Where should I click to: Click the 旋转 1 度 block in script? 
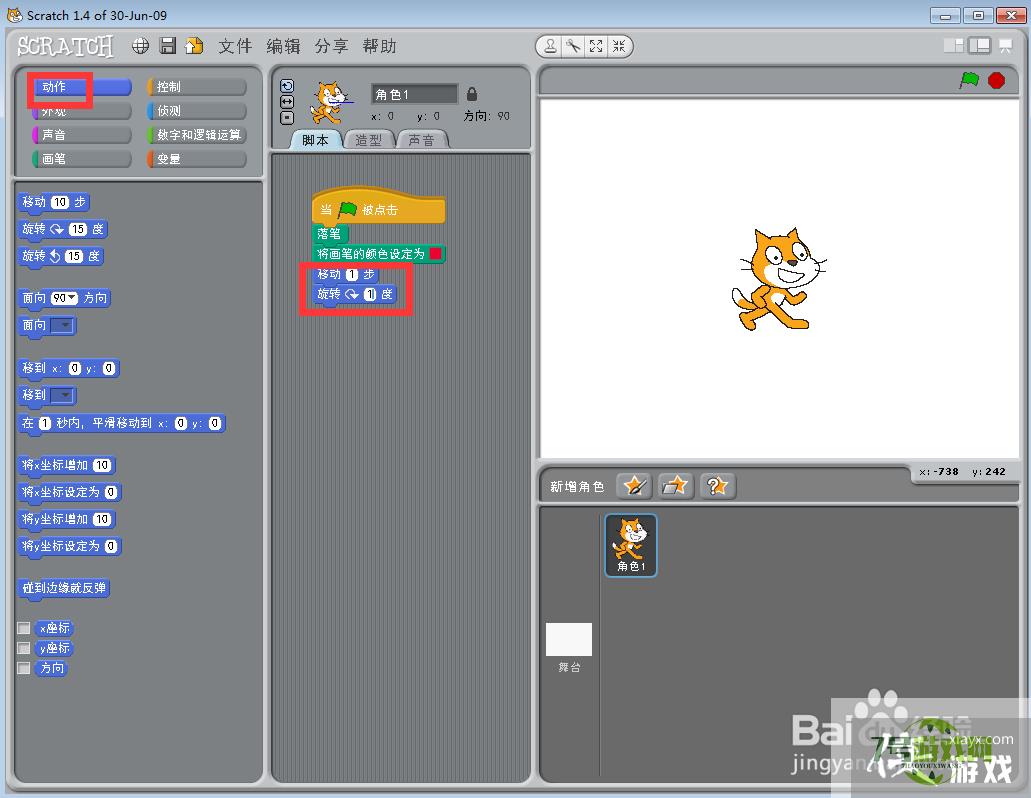pos(355,294)
